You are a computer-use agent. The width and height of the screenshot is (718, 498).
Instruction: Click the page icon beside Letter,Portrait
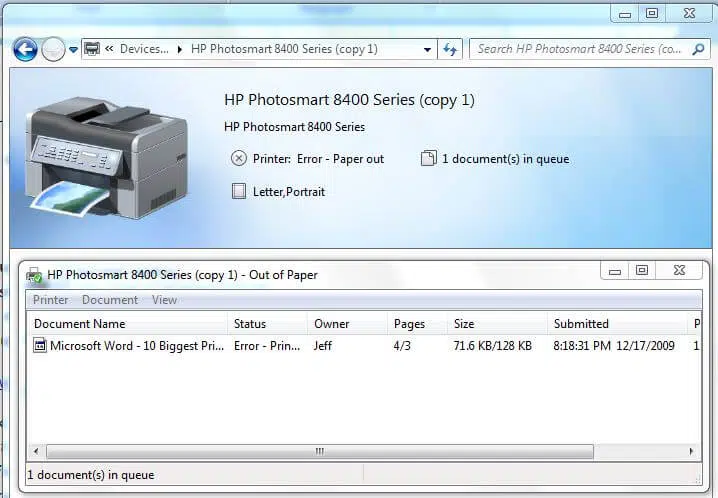coord(239,191)
